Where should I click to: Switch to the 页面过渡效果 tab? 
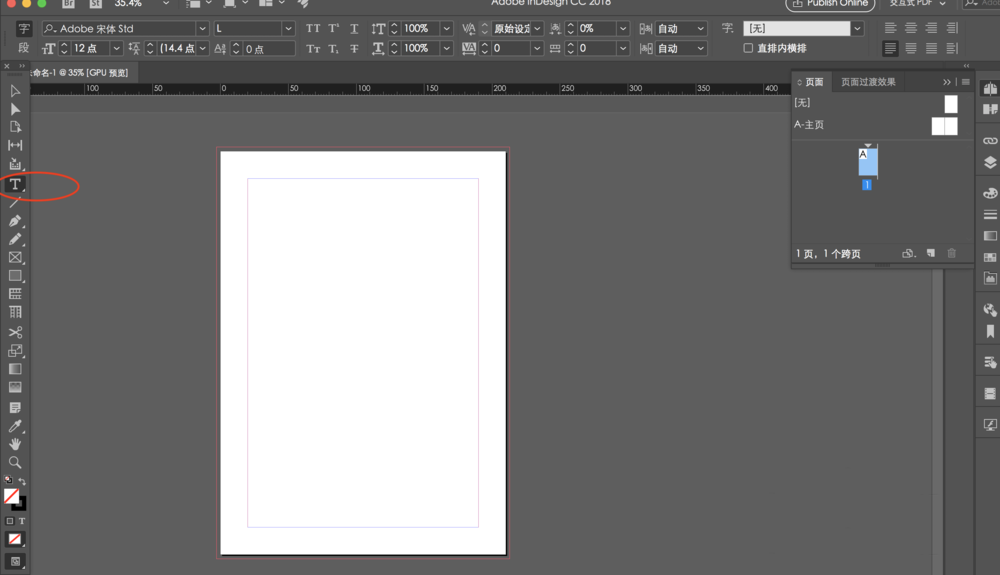868,82
